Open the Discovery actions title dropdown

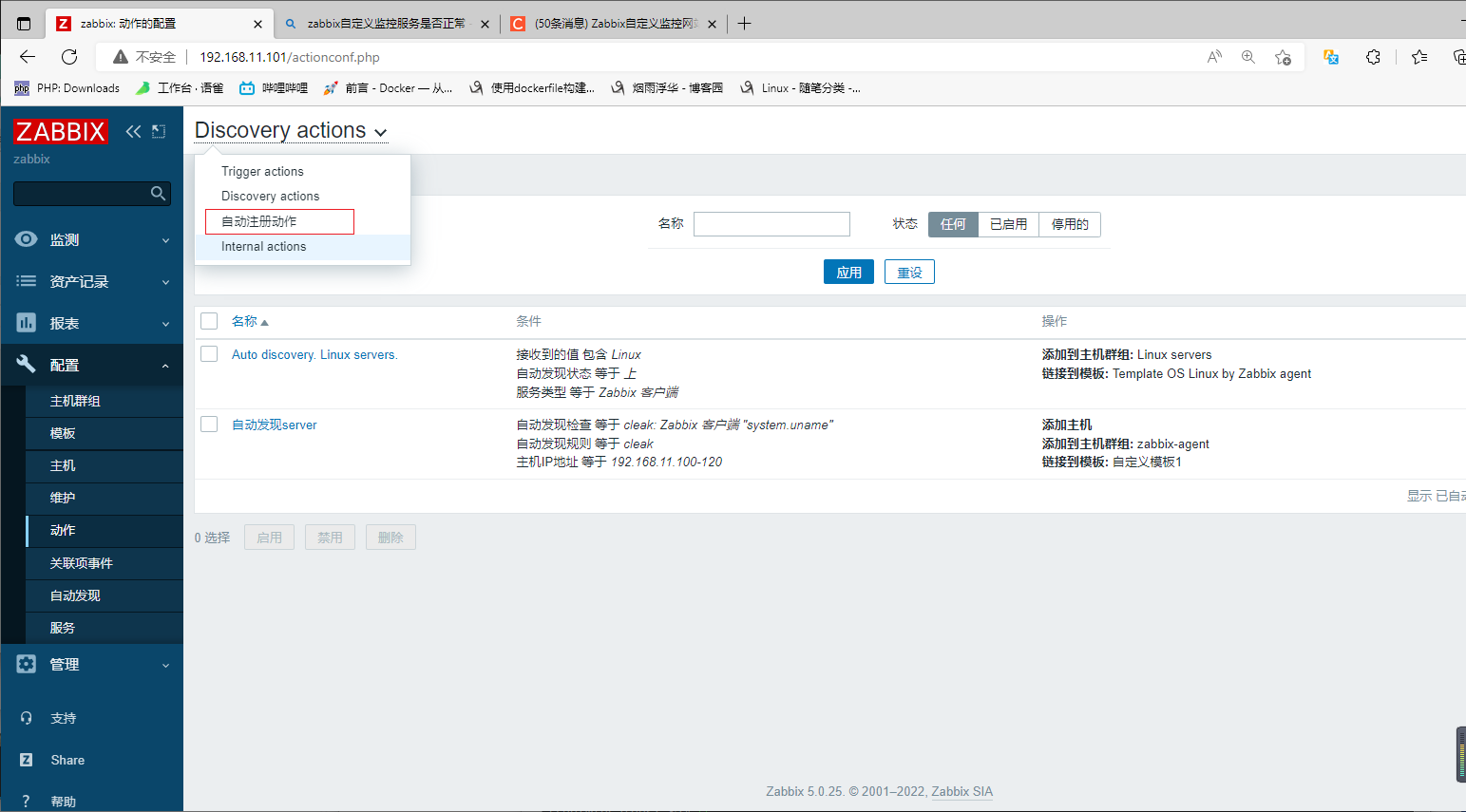click(291, 131)
